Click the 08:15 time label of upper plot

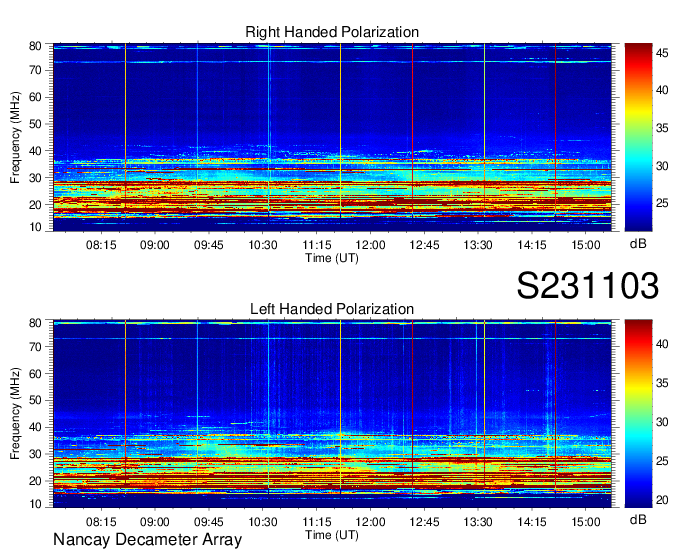point(101,245)
